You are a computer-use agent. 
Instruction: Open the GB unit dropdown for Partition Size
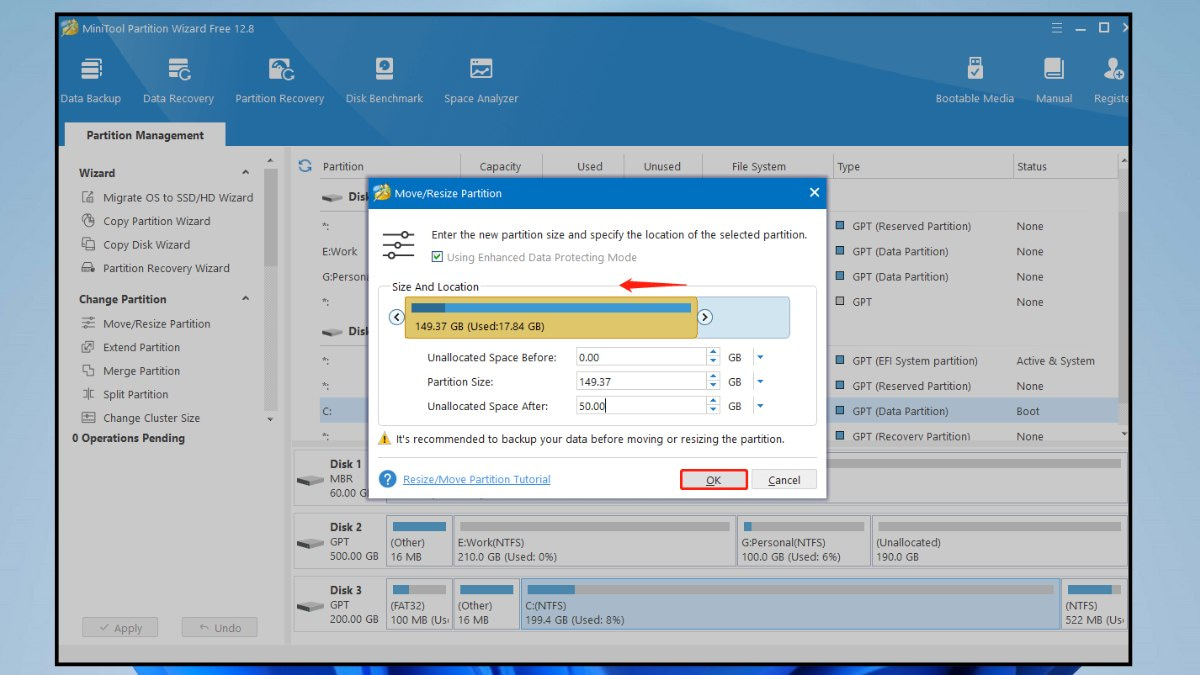pyautogui.click(x=758, y=380)
